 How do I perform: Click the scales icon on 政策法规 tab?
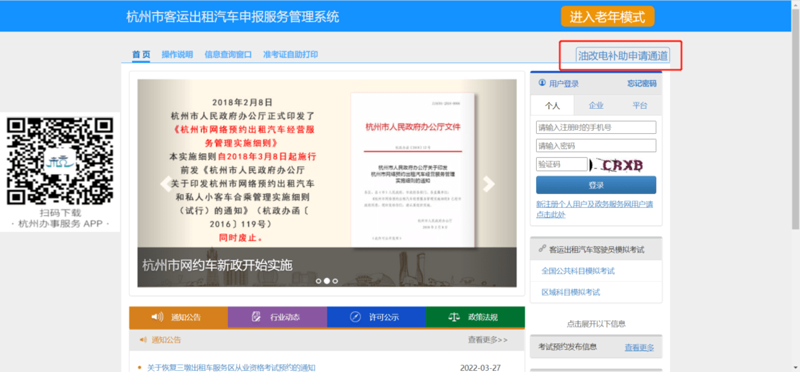point(454,317)
